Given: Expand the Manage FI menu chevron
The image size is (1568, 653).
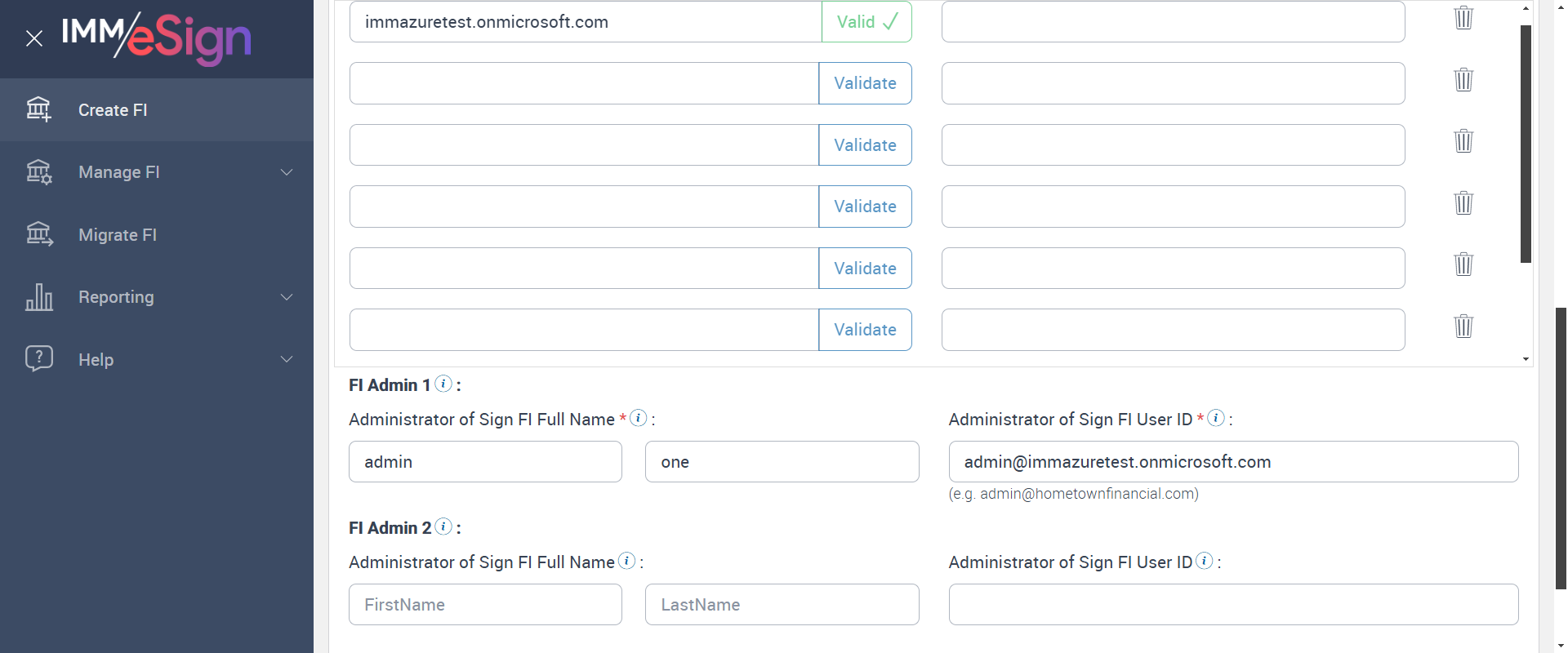Looking at the screenshot, I should [x=287, y=172].
